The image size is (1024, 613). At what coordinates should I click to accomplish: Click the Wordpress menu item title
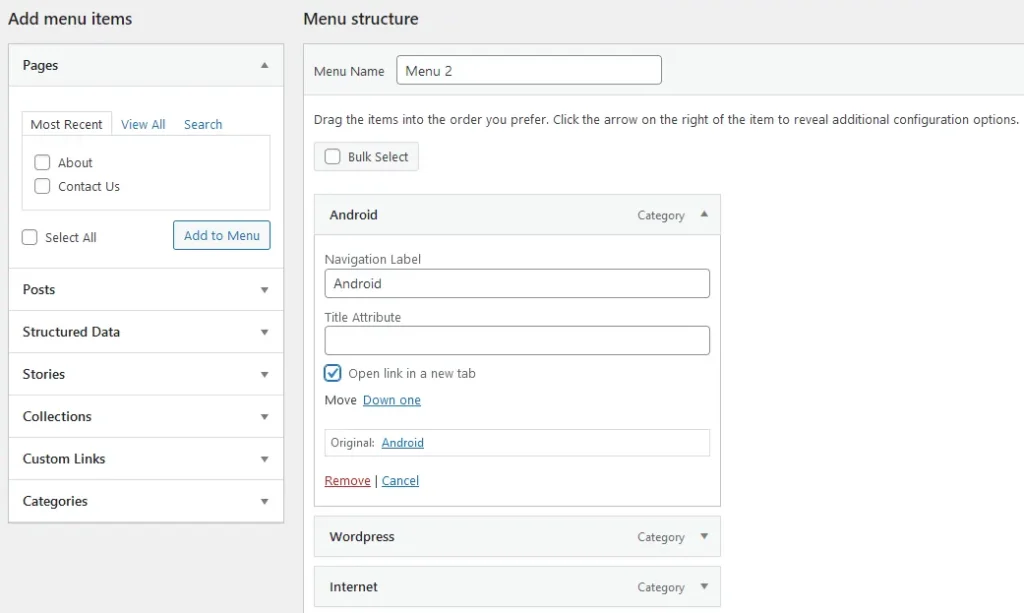362,537
